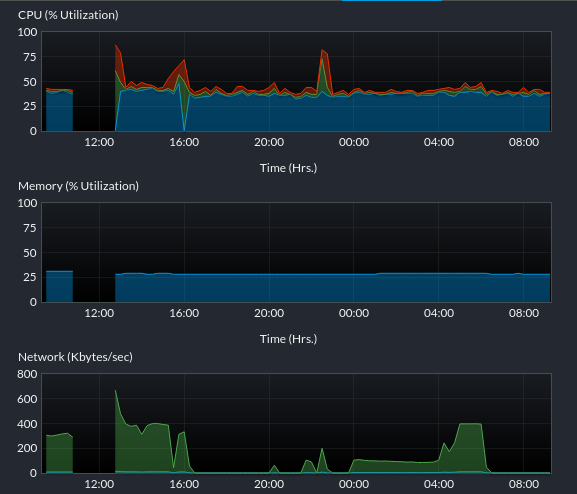Select the first red CPU spike after 12:00

116,46
